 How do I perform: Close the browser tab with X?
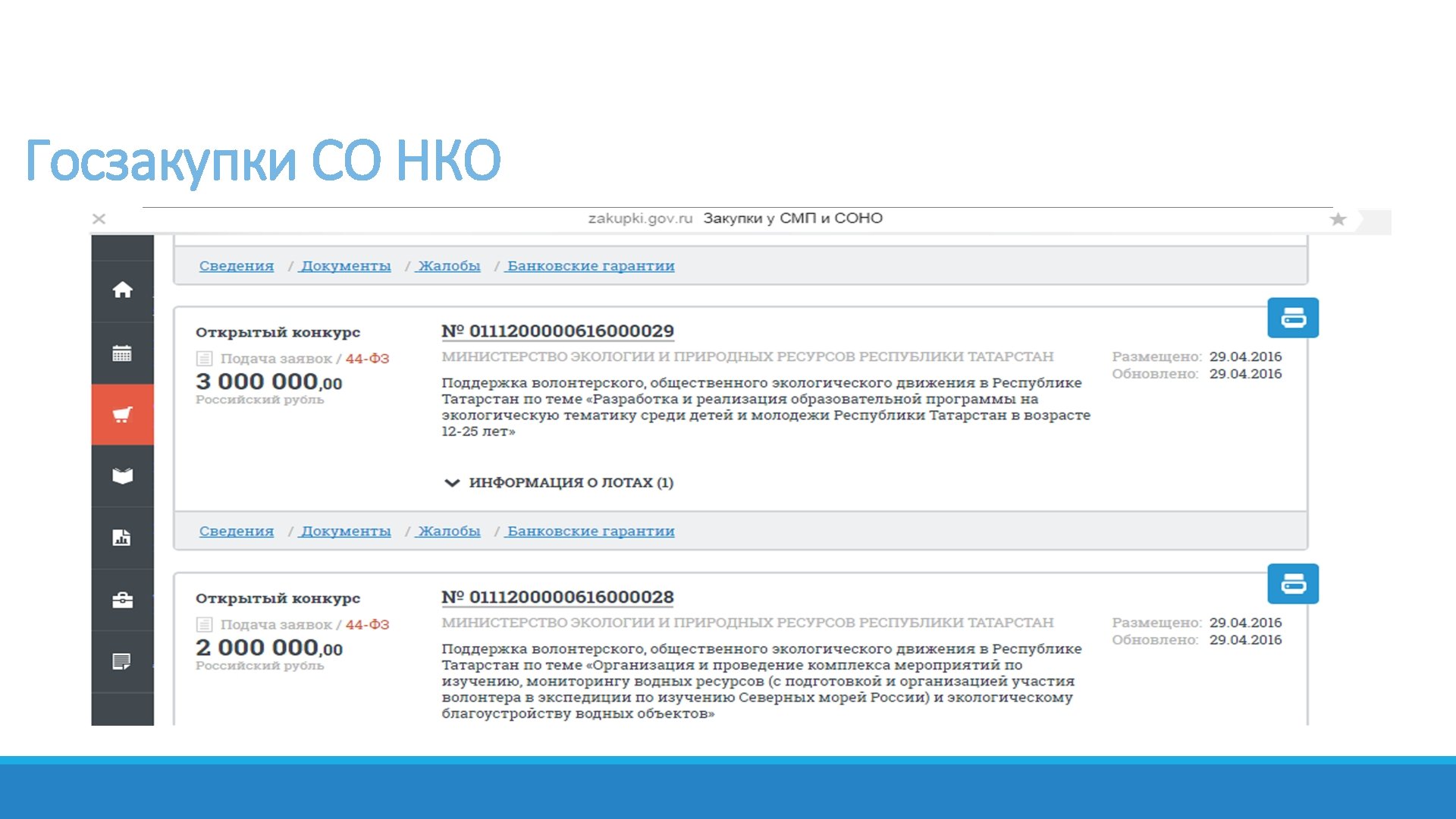tap(99, 219)
